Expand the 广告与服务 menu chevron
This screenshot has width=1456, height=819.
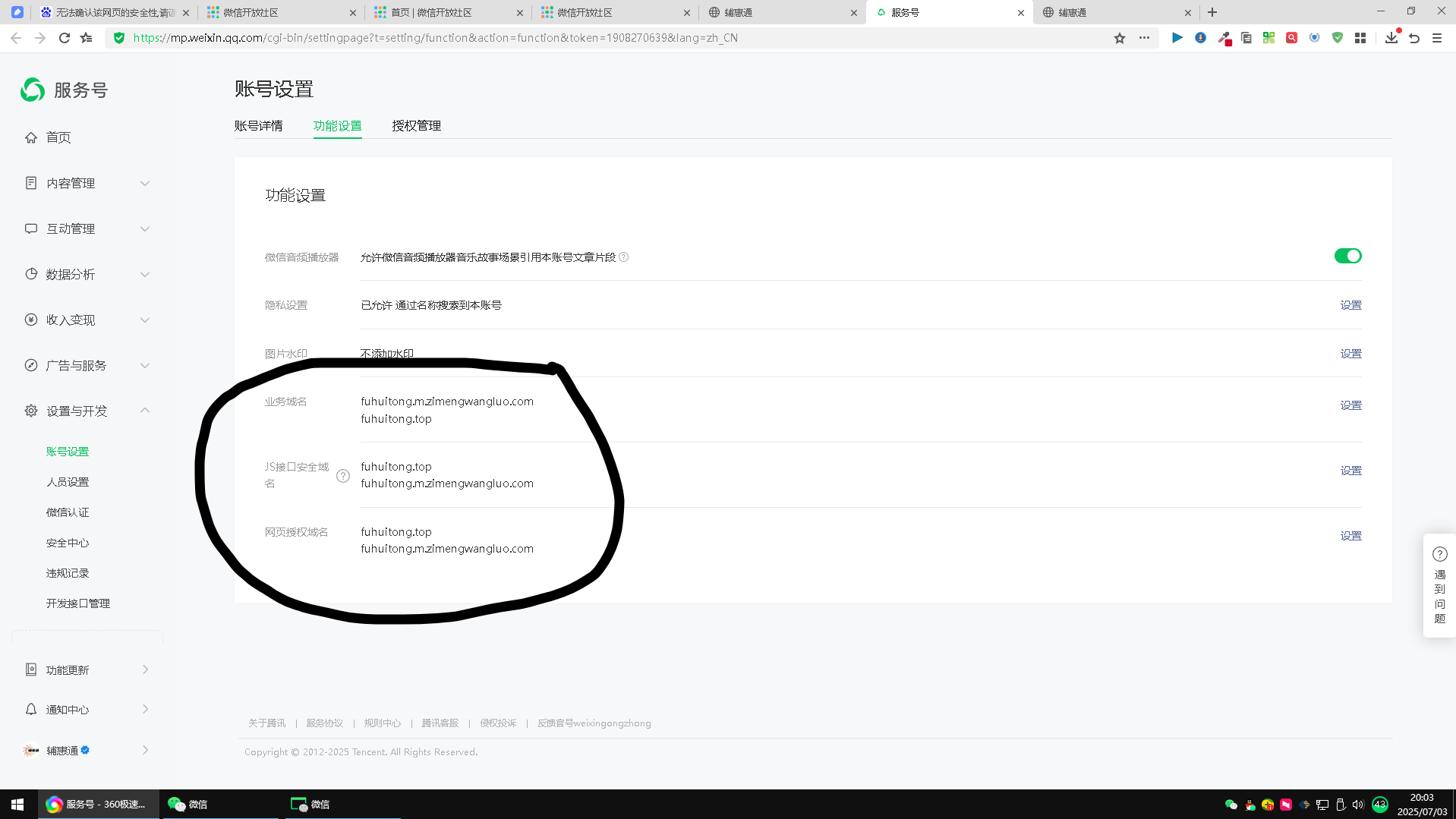click(x=145, y=365)
